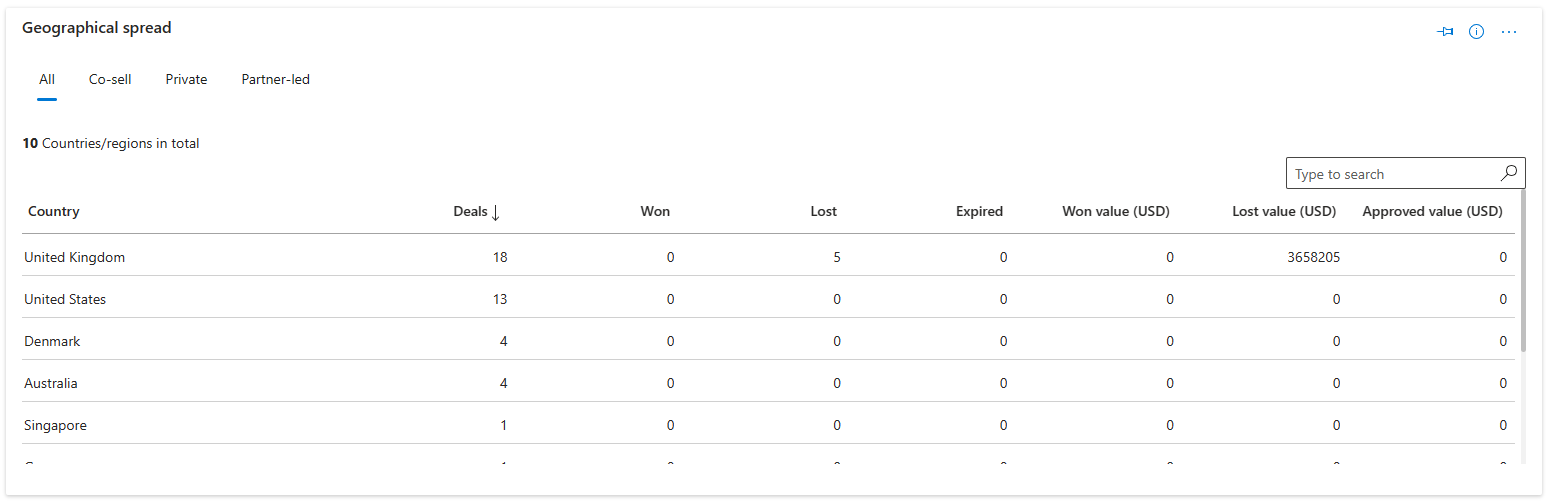Open the more options ellipsis menu
This screenshot has width=1553, height=501.
click(x=1509, y=32)
